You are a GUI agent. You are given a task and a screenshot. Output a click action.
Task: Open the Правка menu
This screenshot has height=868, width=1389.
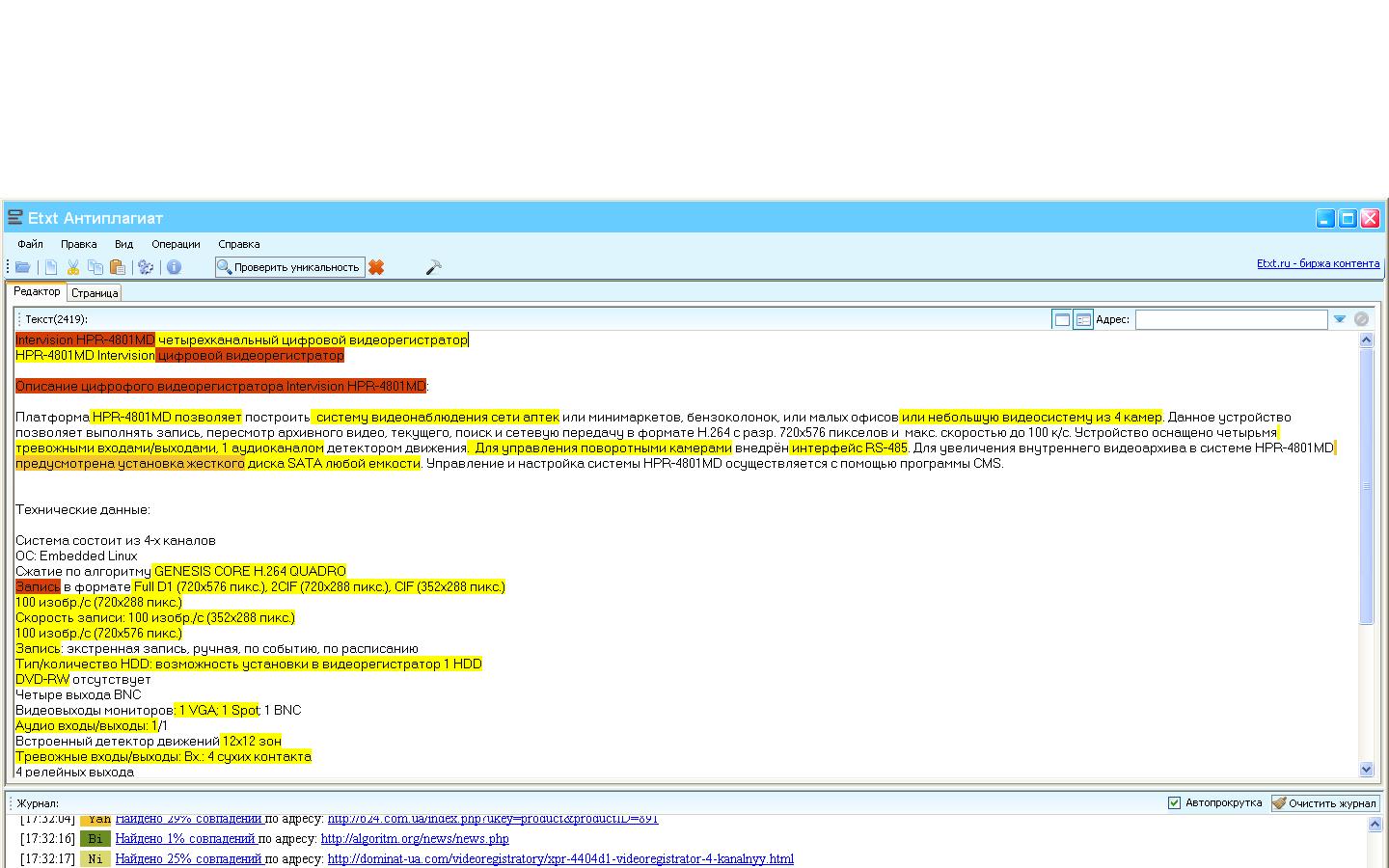(78, 244)
